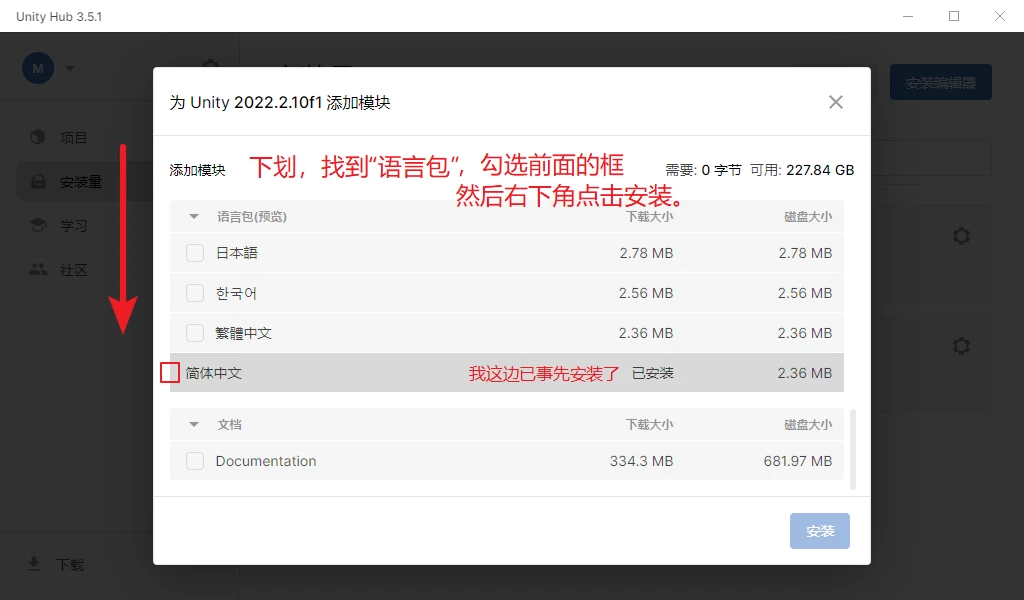The width and height of the screenshot is (1024, 600).
Task: Click the 安装 button in dialog
Action: click(x=820, y=531)
